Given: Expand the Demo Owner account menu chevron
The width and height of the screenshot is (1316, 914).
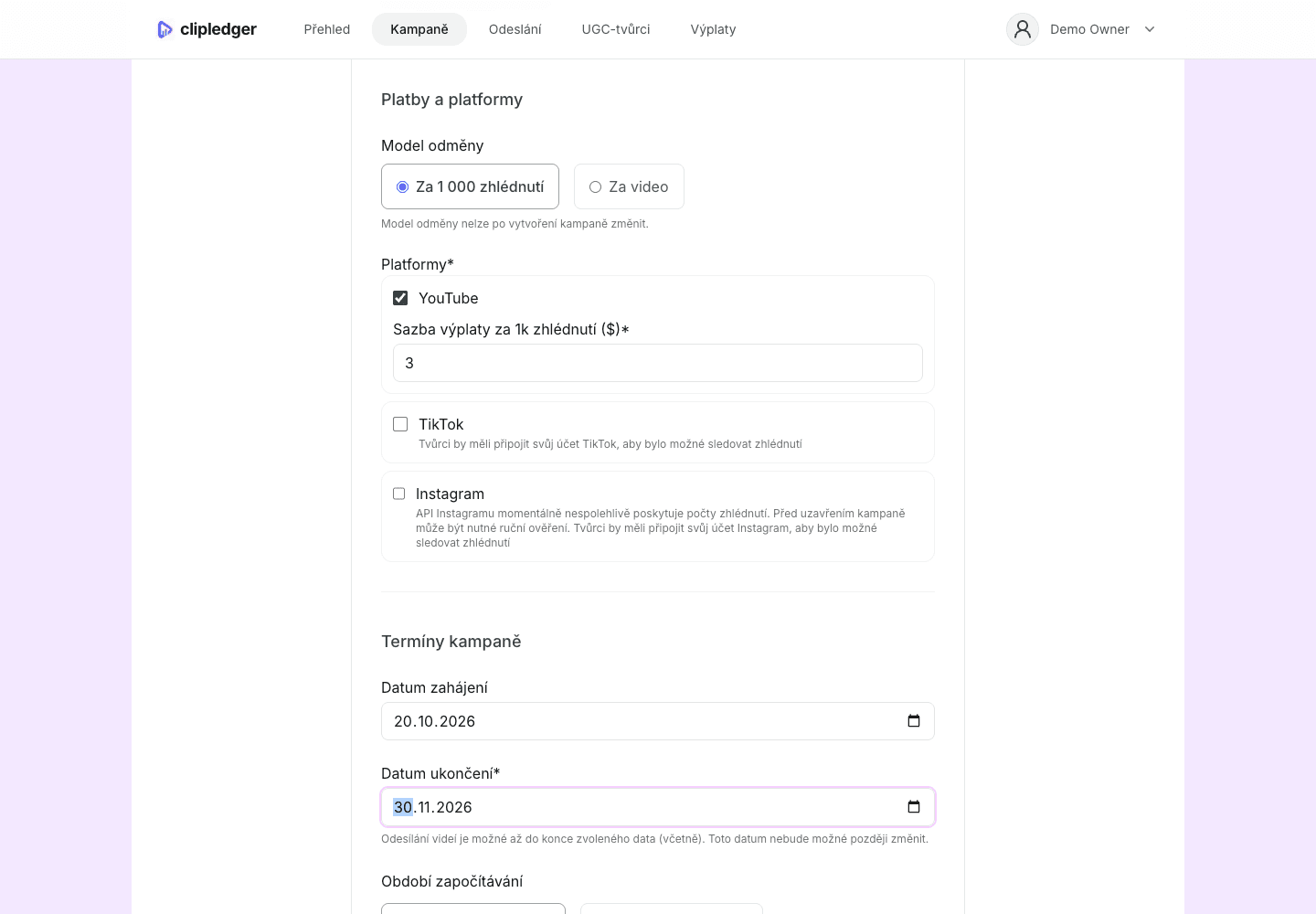Looking at the screenshot, I should pyautogui.click(x=1150, y=29).
